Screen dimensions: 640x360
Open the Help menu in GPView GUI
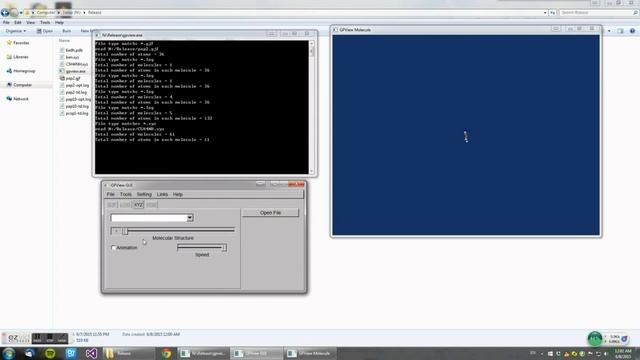(x=178, y=194)
